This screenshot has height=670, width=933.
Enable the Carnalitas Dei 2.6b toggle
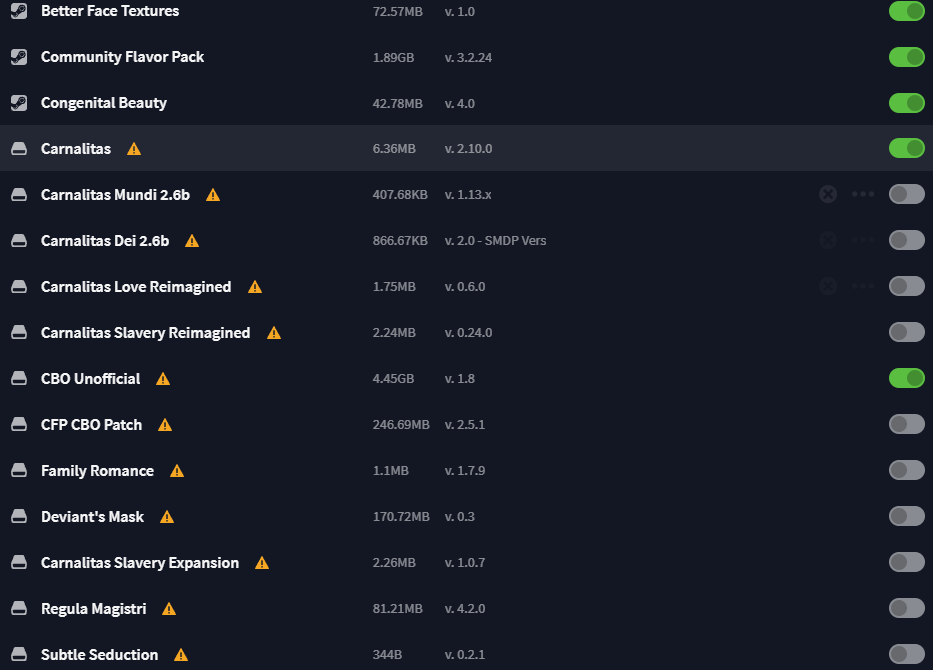click(907, 240)
